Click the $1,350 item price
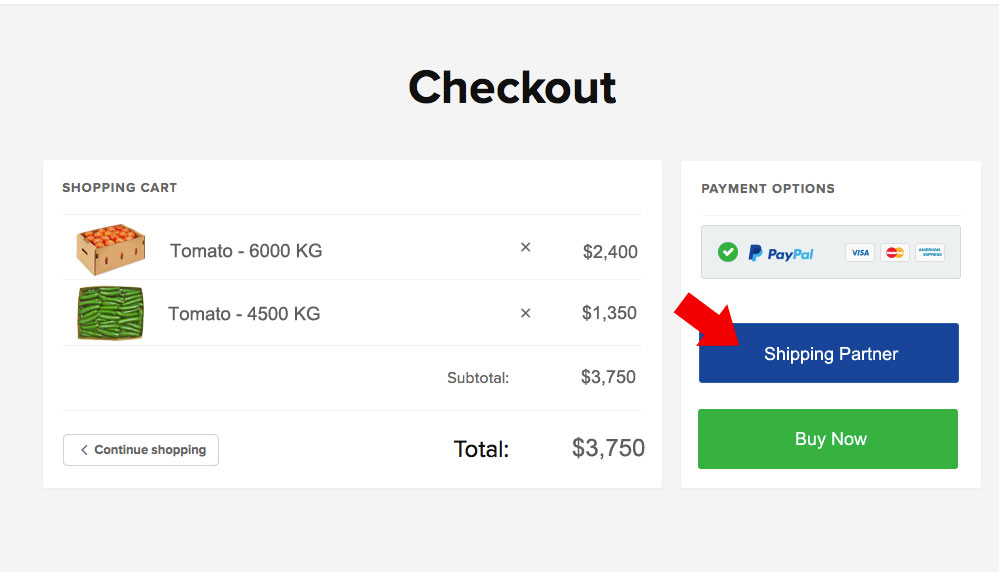999x572 pixels. pyautogui.click(x=609, y=313)
